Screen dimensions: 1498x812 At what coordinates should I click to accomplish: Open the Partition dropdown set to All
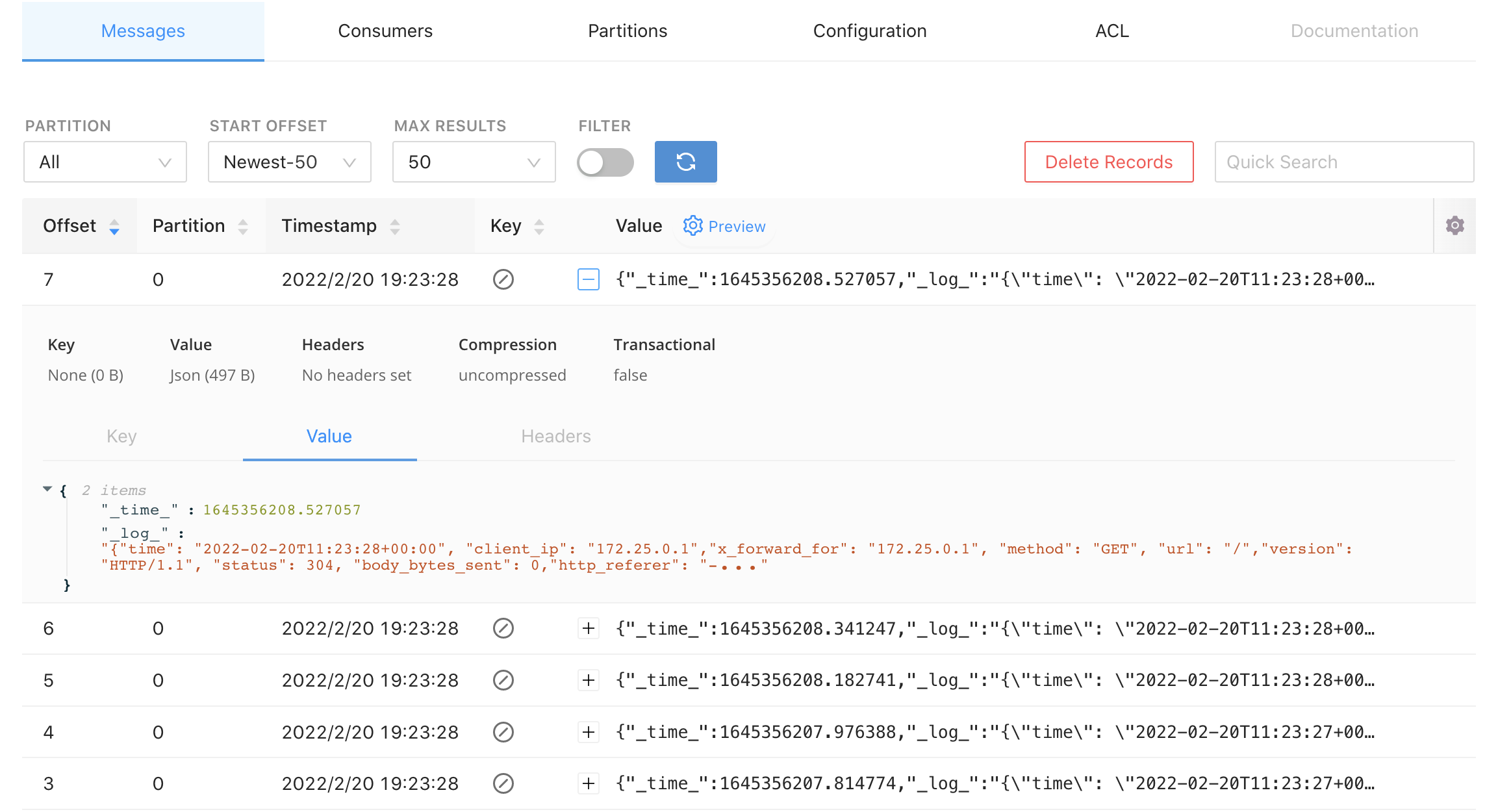(x=105, y=162)
